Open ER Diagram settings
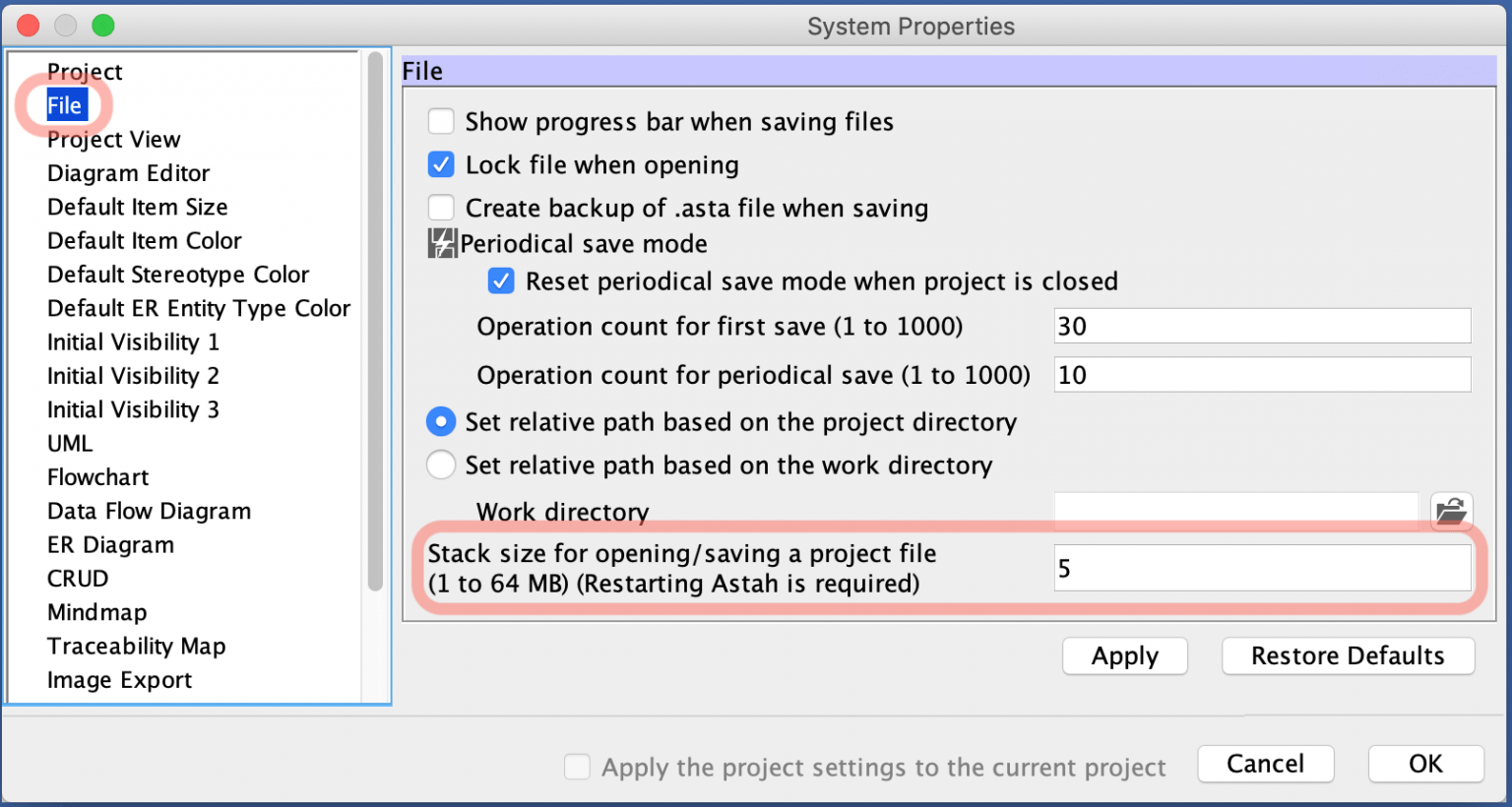 (110, 544)
